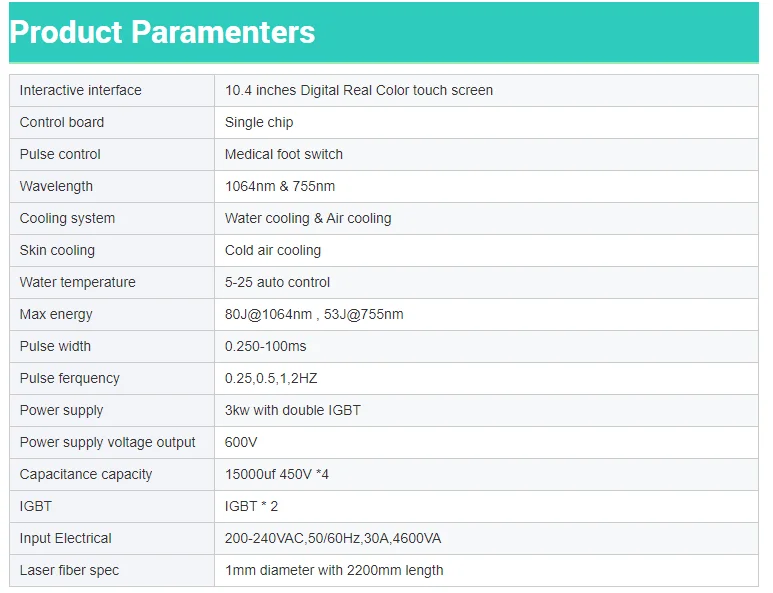Viewport: 773px width, 593px height.
Task: Click the 10.4 inches touch screen value
Action: [x=358, y=90]
